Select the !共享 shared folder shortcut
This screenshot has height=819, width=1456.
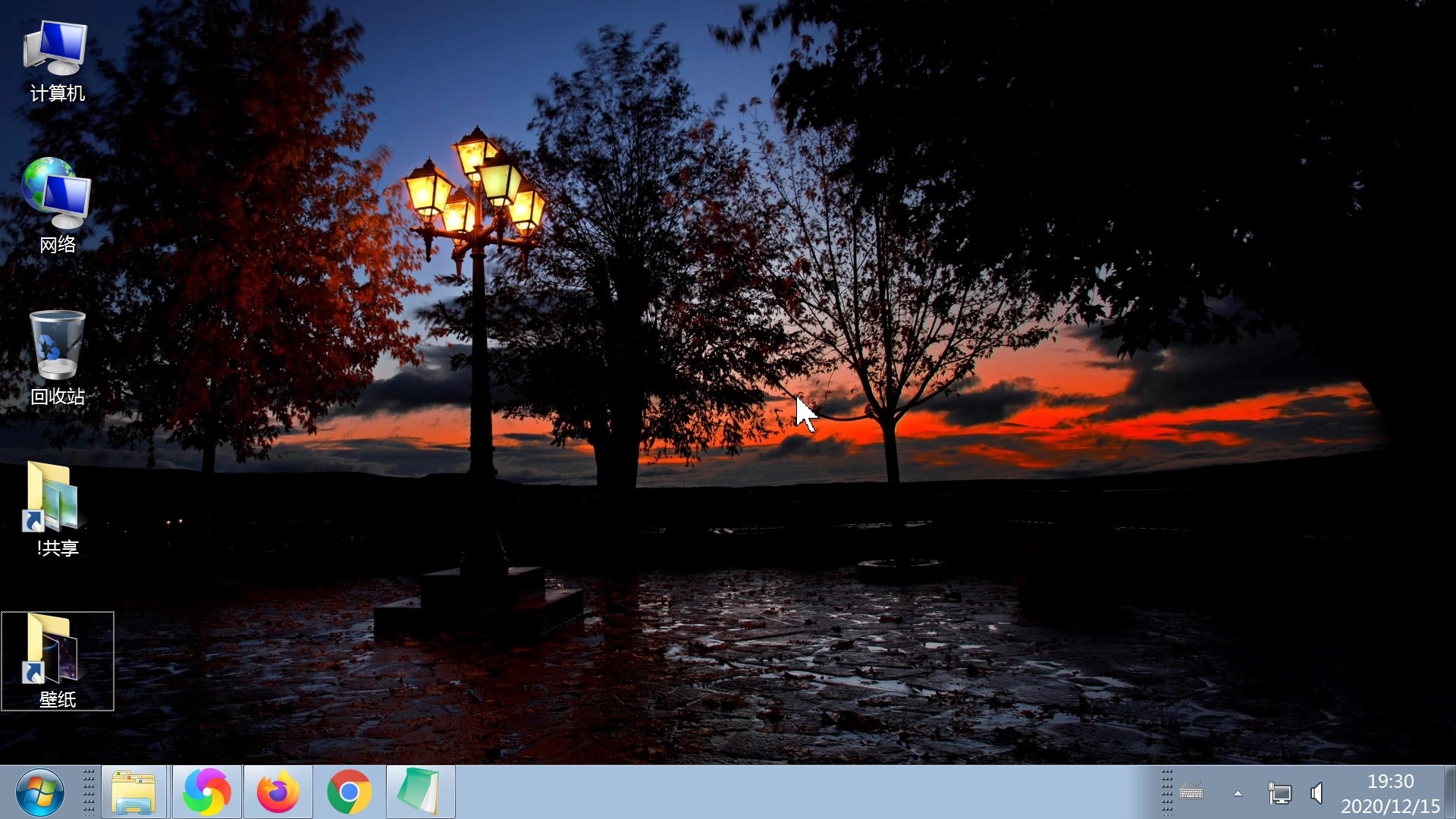coord(53,497)
